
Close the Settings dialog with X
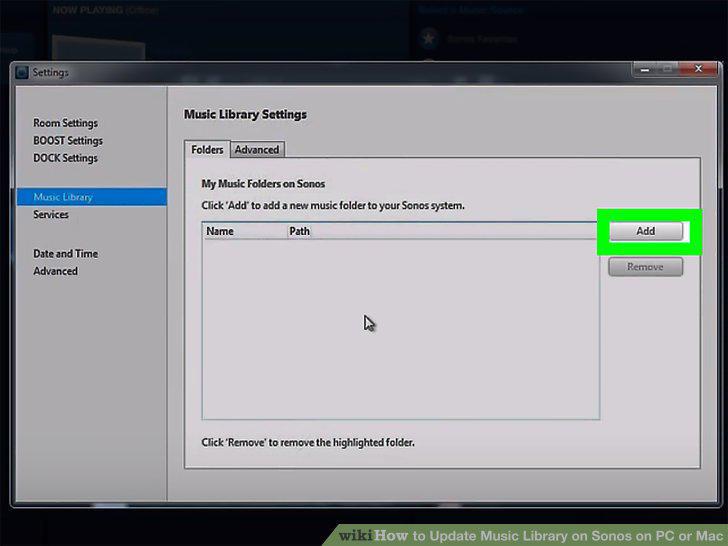698,69
